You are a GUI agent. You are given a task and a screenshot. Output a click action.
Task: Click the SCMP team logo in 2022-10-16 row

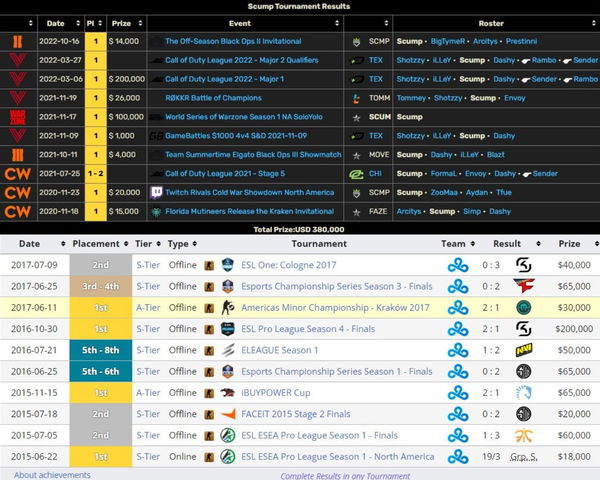[x=356, y=42]
